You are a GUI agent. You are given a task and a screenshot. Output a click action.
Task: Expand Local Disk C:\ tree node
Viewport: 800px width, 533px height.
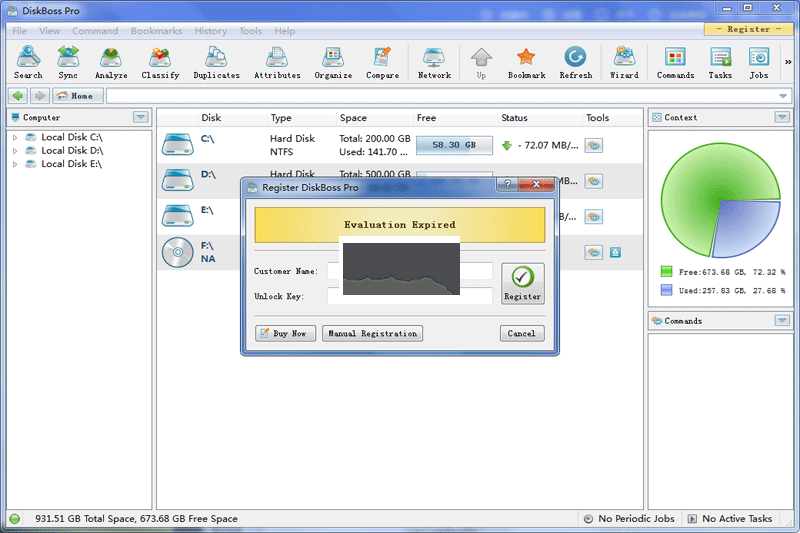15,137
